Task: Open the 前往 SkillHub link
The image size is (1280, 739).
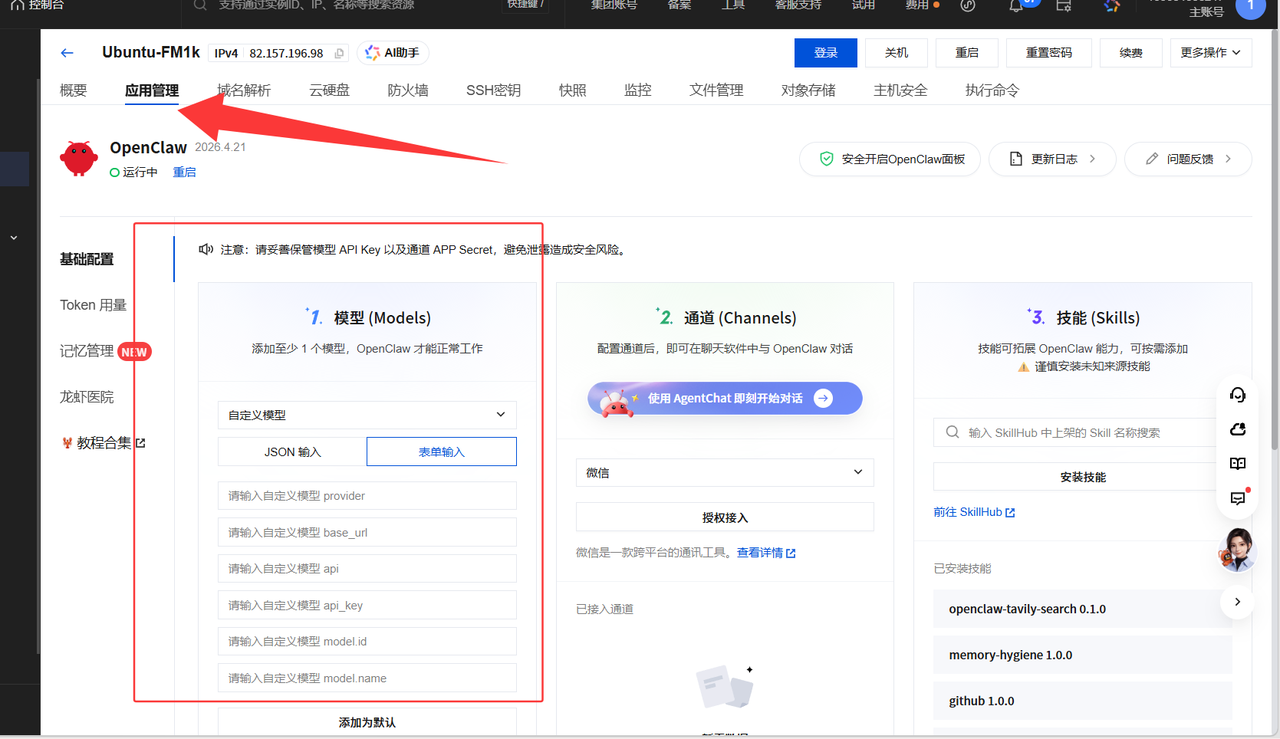Action: [x=974, y=512]
